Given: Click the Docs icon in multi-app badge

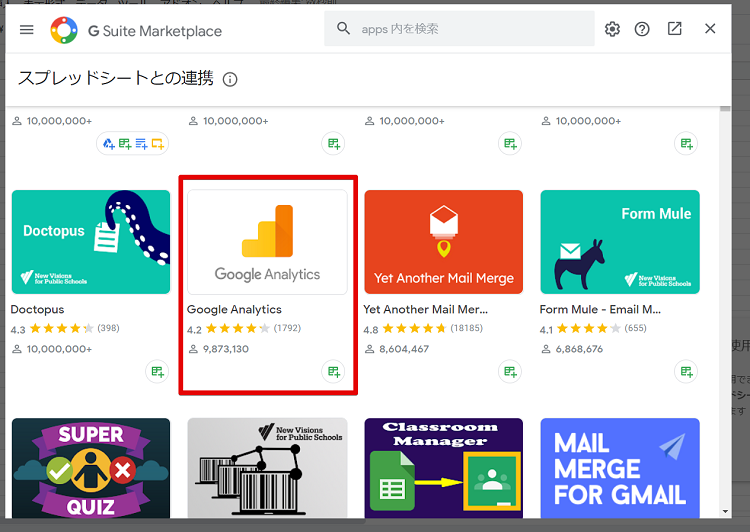Looking at the screenshot, I should pyautogui.click(x=141, y=144).
